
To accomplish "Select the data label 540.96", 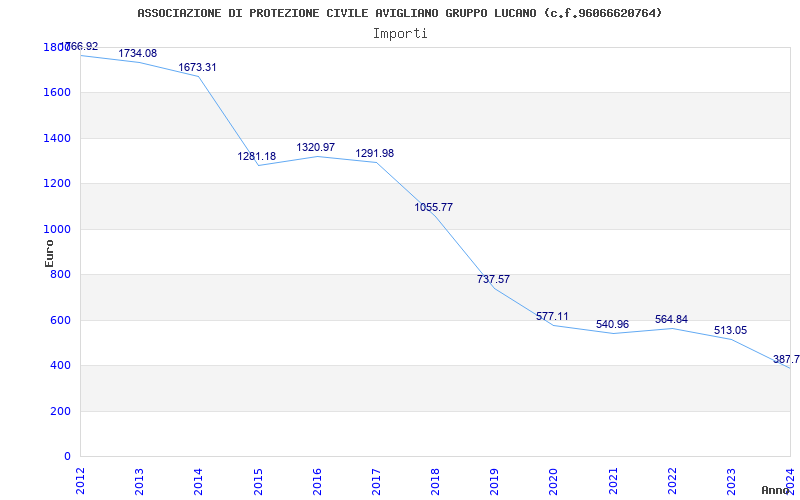I will click(612, 324).
